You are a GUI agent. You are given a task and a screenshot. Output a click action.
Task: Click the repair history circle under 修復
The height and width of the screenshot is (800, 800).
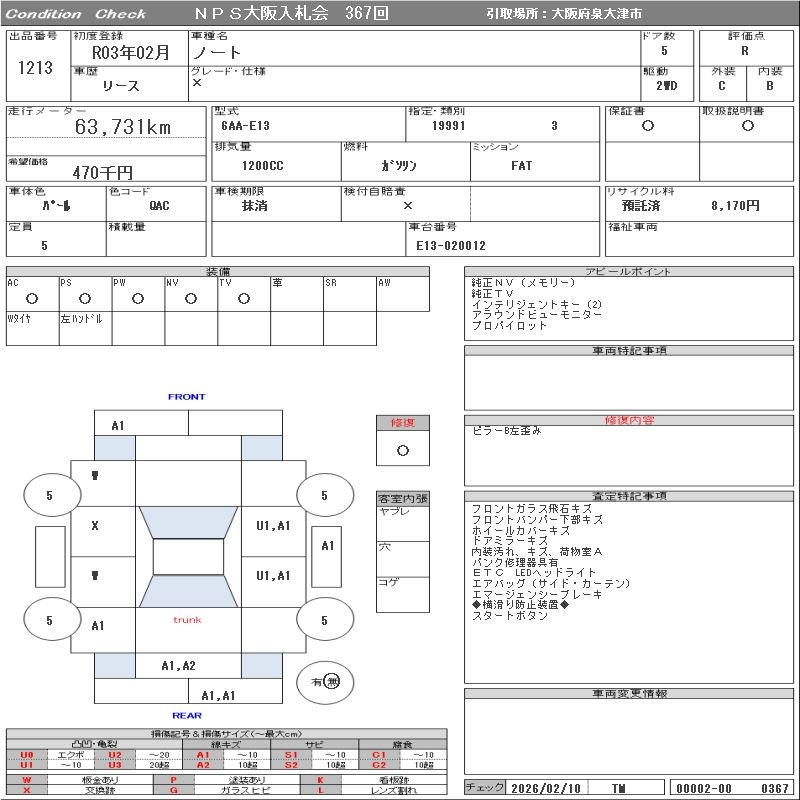(x=403, y=451)
